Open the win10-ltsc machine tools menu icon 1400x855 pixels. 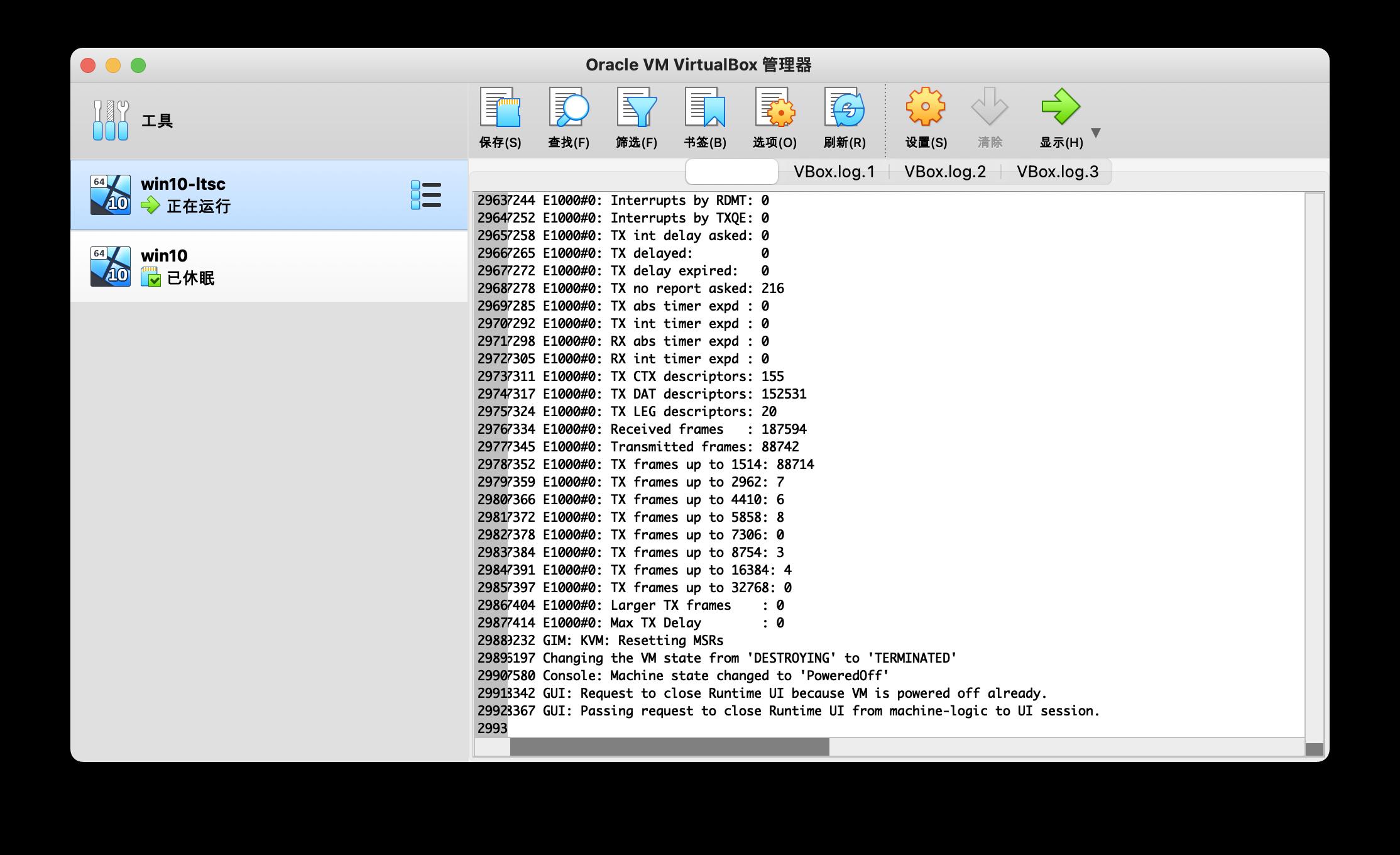pos(426,195)
